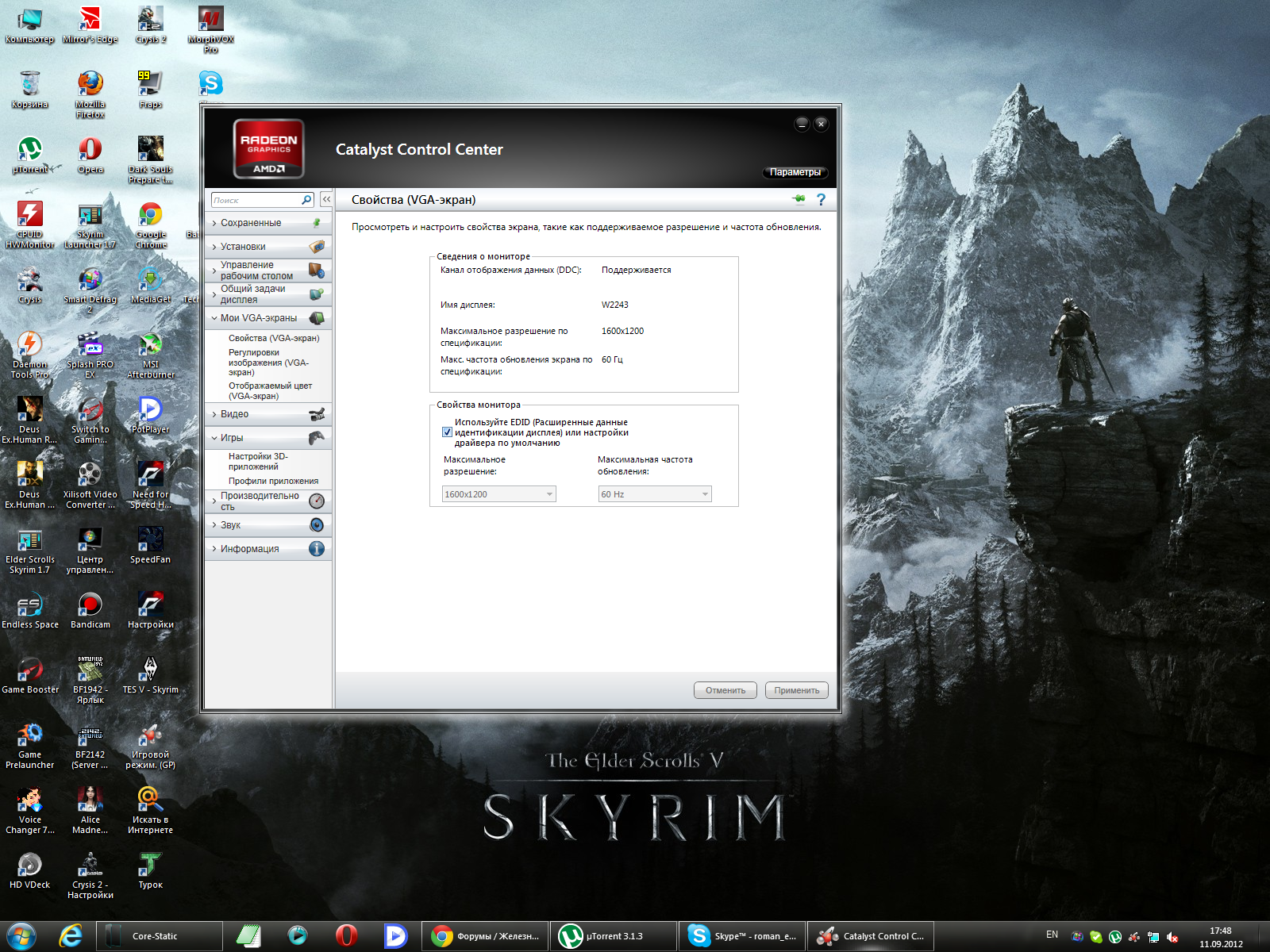The width and height of the screenshot is (1270, 952).
Task: Switch to the Skype taskbar window
Action: (744, 936)
